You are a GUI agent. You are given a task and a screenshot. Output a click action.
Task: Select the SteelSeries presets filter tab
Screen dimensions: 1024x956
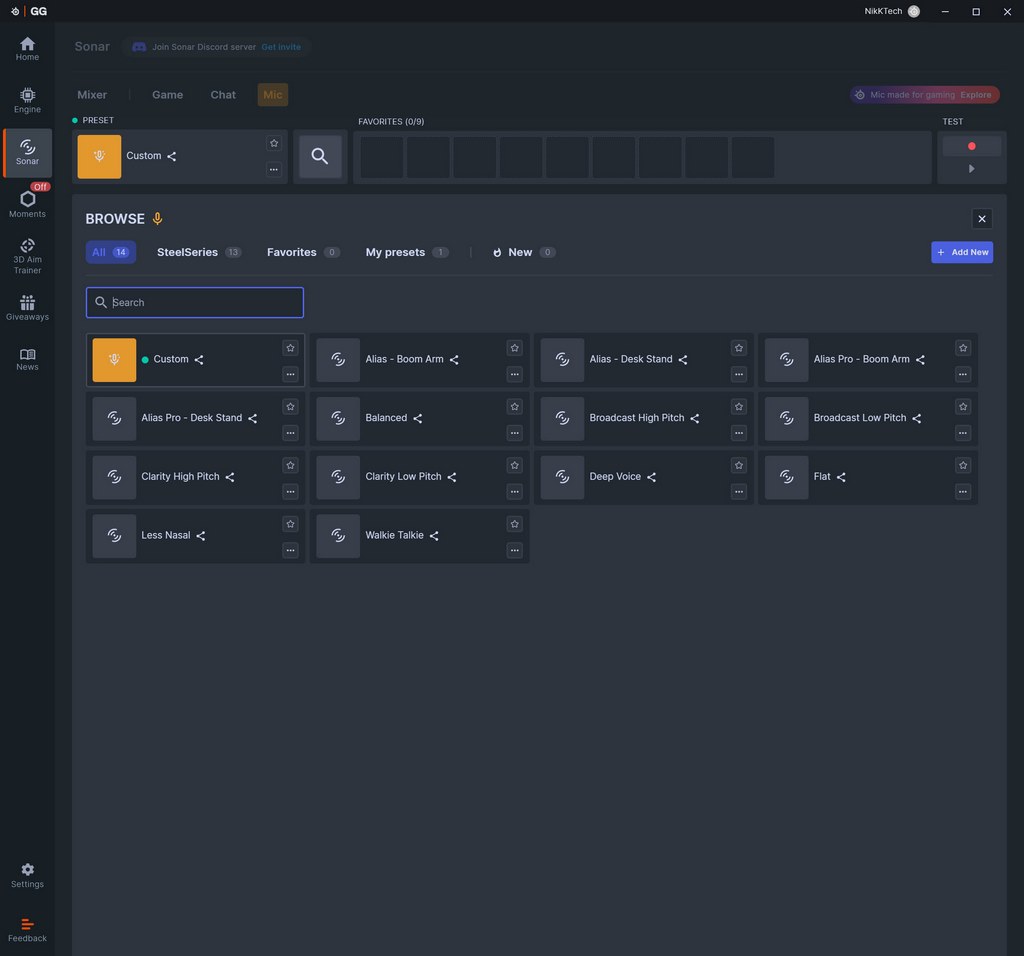click(x=187, y=252)
